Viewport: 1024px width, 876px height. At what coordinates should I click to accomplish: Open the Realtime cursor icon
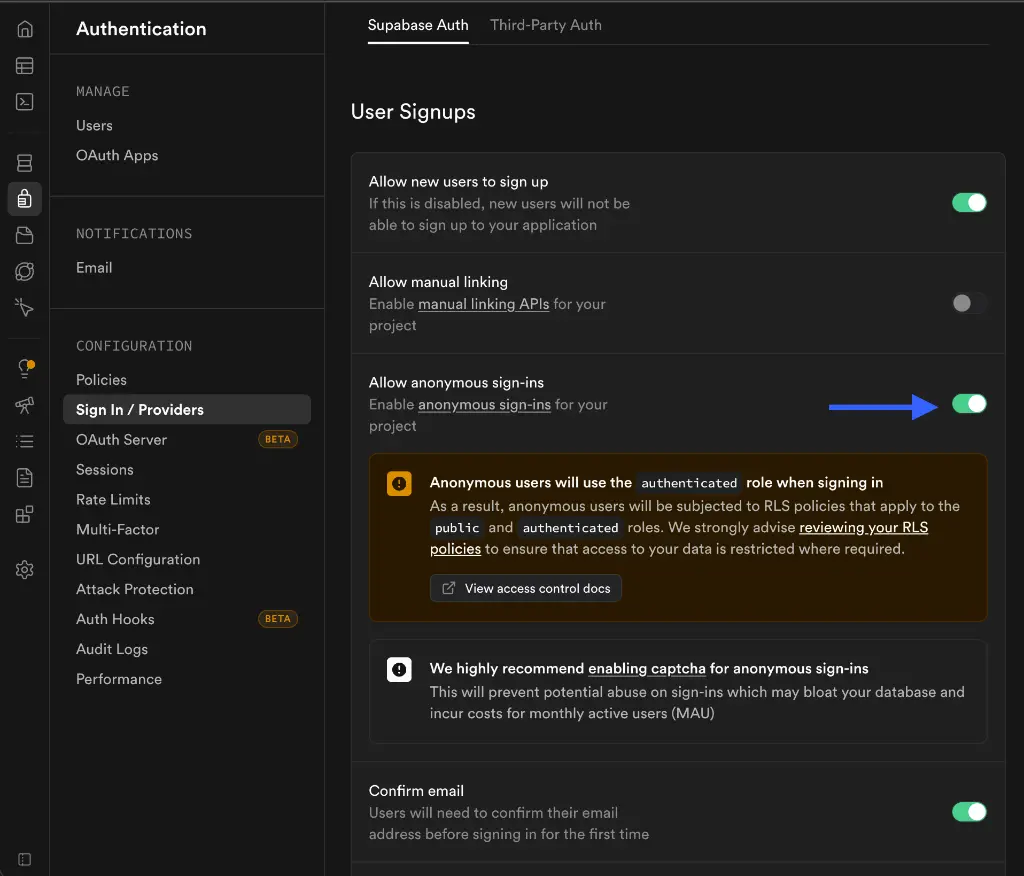pyautogui.click(x=25, y=307)
